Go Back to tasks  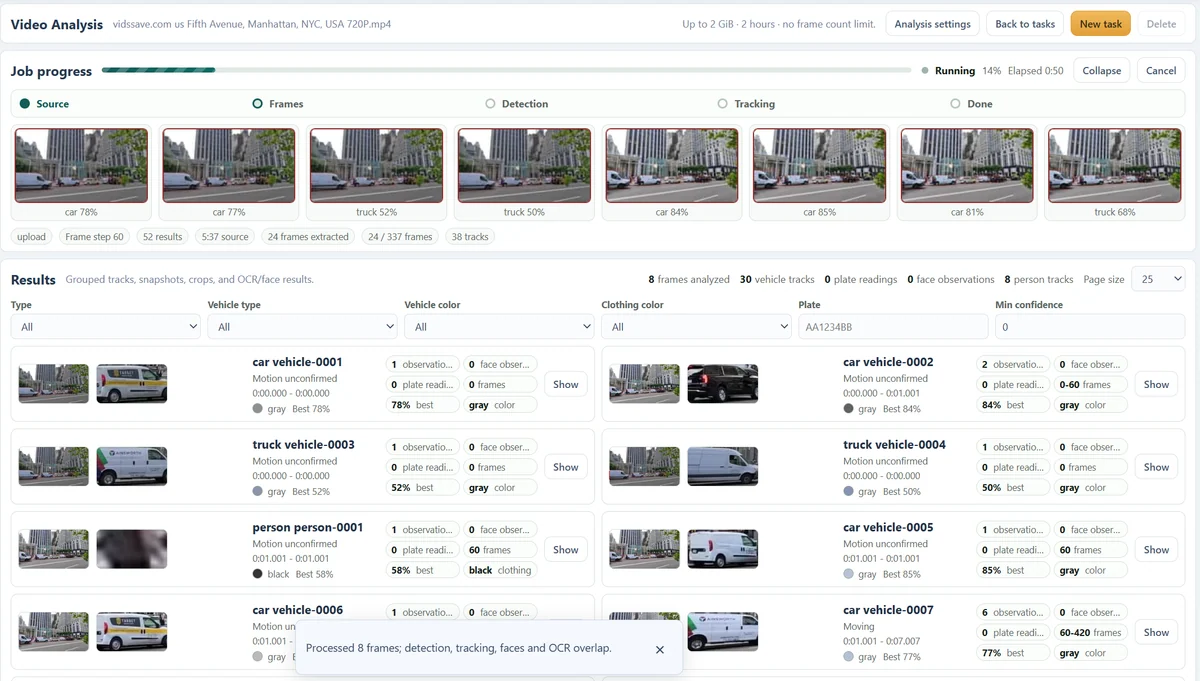click(1025, 24)
